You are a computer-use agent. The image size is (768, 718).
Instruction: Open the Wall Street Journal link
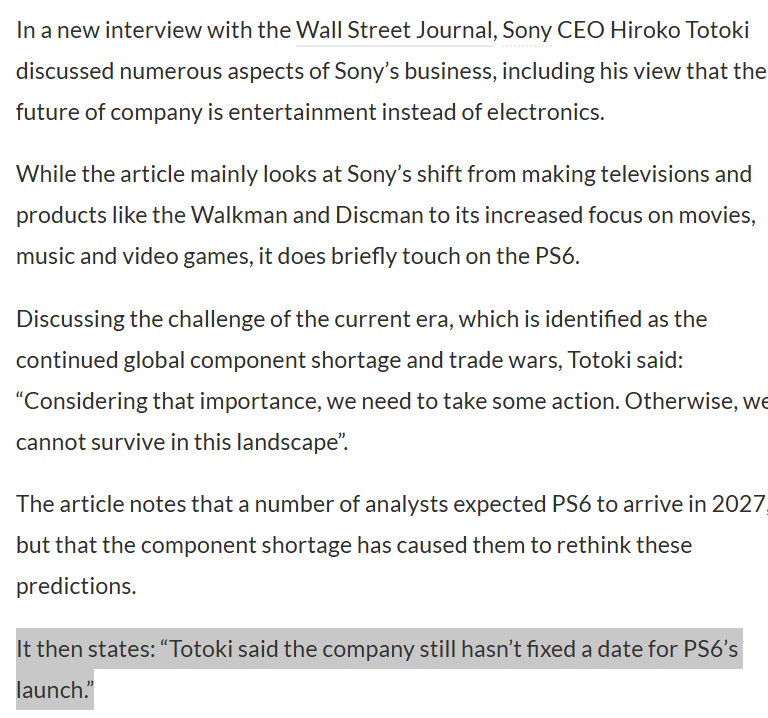[394, 30]
